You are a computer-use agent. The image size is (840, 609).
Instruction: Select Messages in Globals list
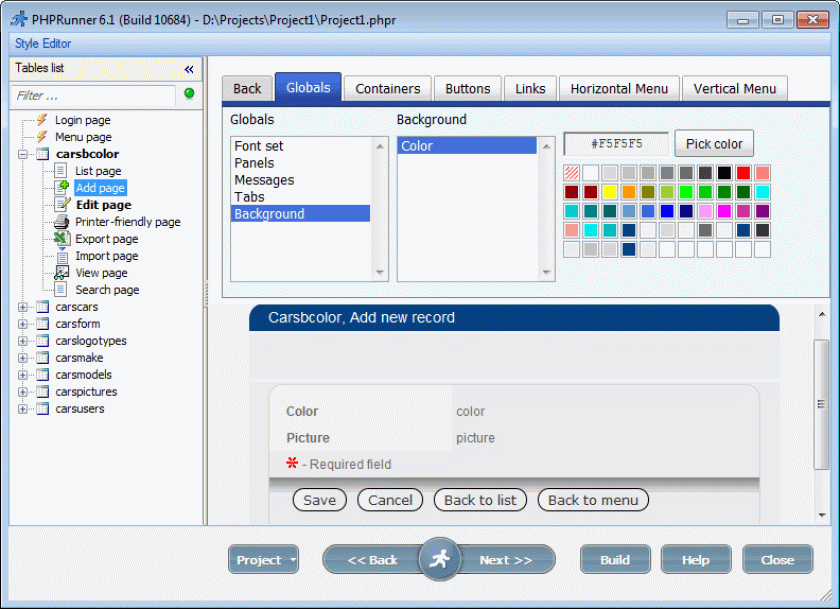coord(301,180)
